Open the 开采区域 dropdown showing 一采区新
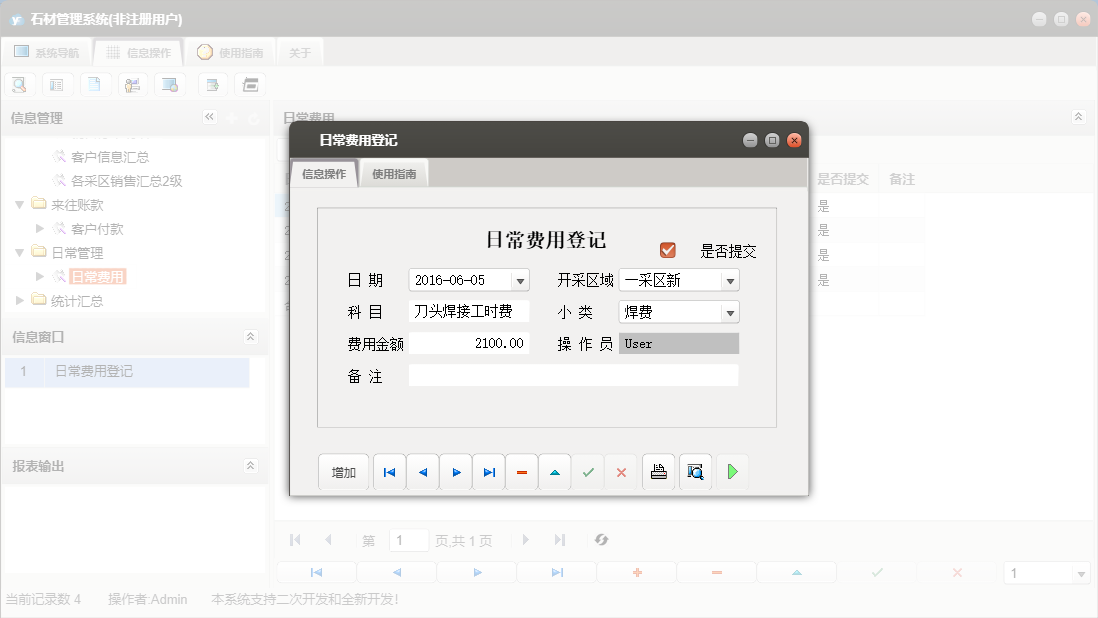 (x=731, y=280)
